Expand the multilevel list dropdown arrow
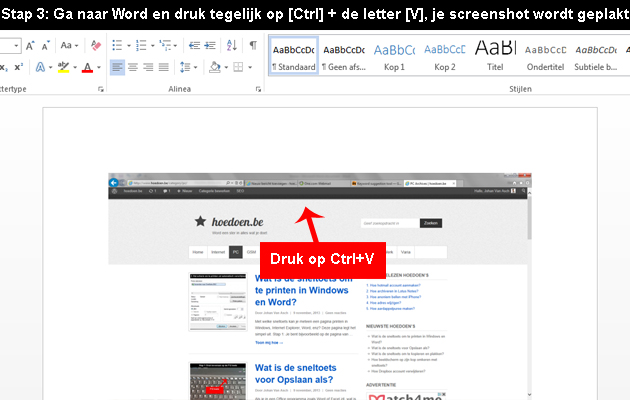 tap(176, 46)
